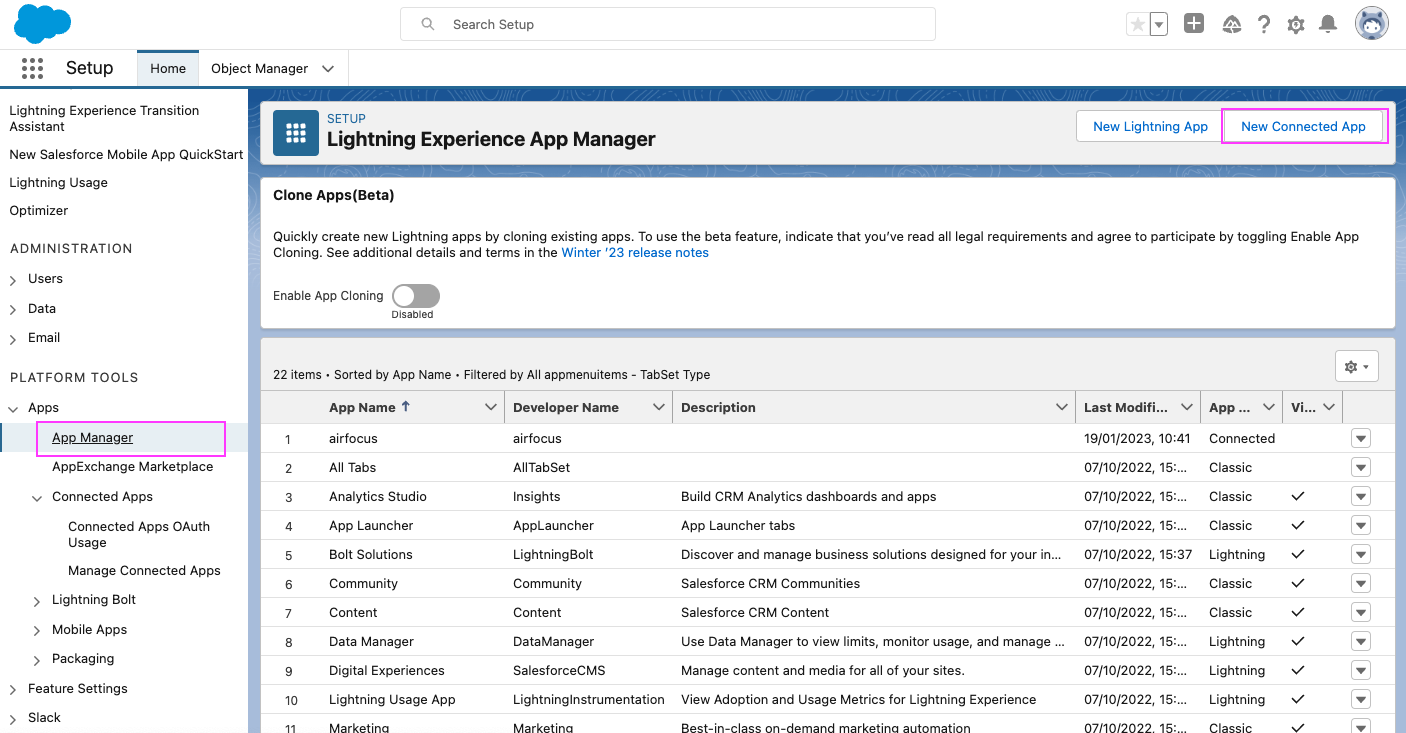Viewport: 1406px width, 733px height.
Task: Select AppExchange Marketplace in the tree
Action: (x=132, y=466)
